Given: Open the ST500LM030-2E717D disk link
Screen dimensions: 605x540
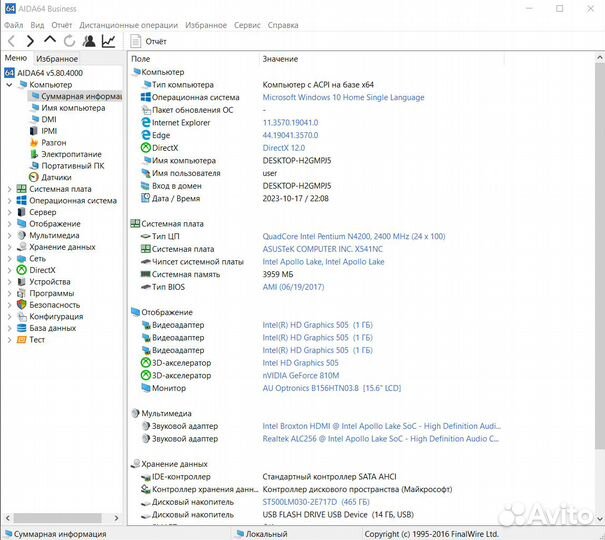Looking at the screenshot, I should pyautogui.click(x=316, y=502).
